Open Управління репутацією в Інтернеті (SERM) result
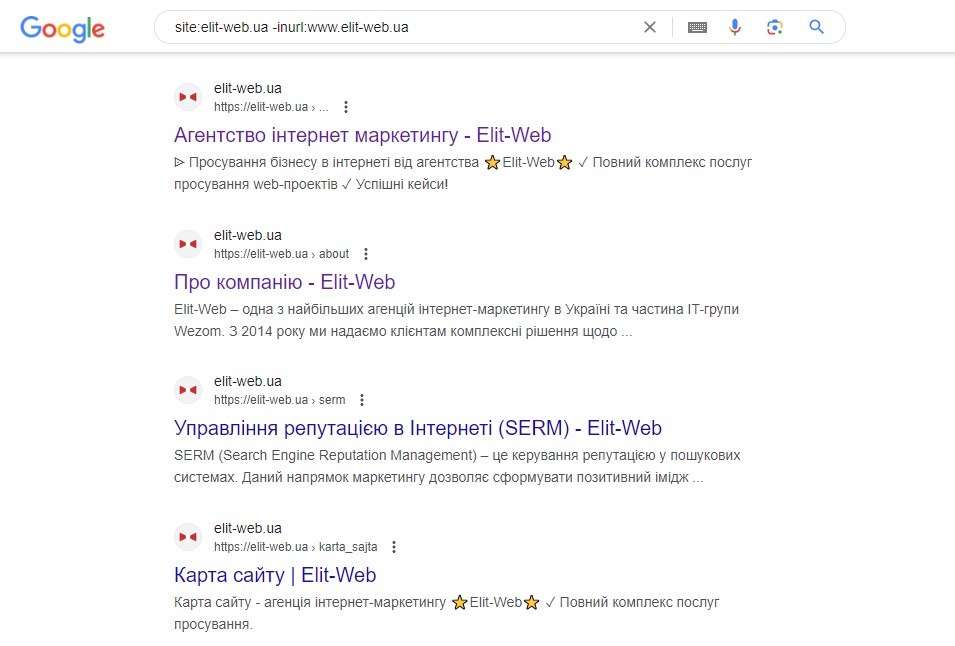Image resolution: width=955 pixels, height=646 pixels. pos(418,428)
